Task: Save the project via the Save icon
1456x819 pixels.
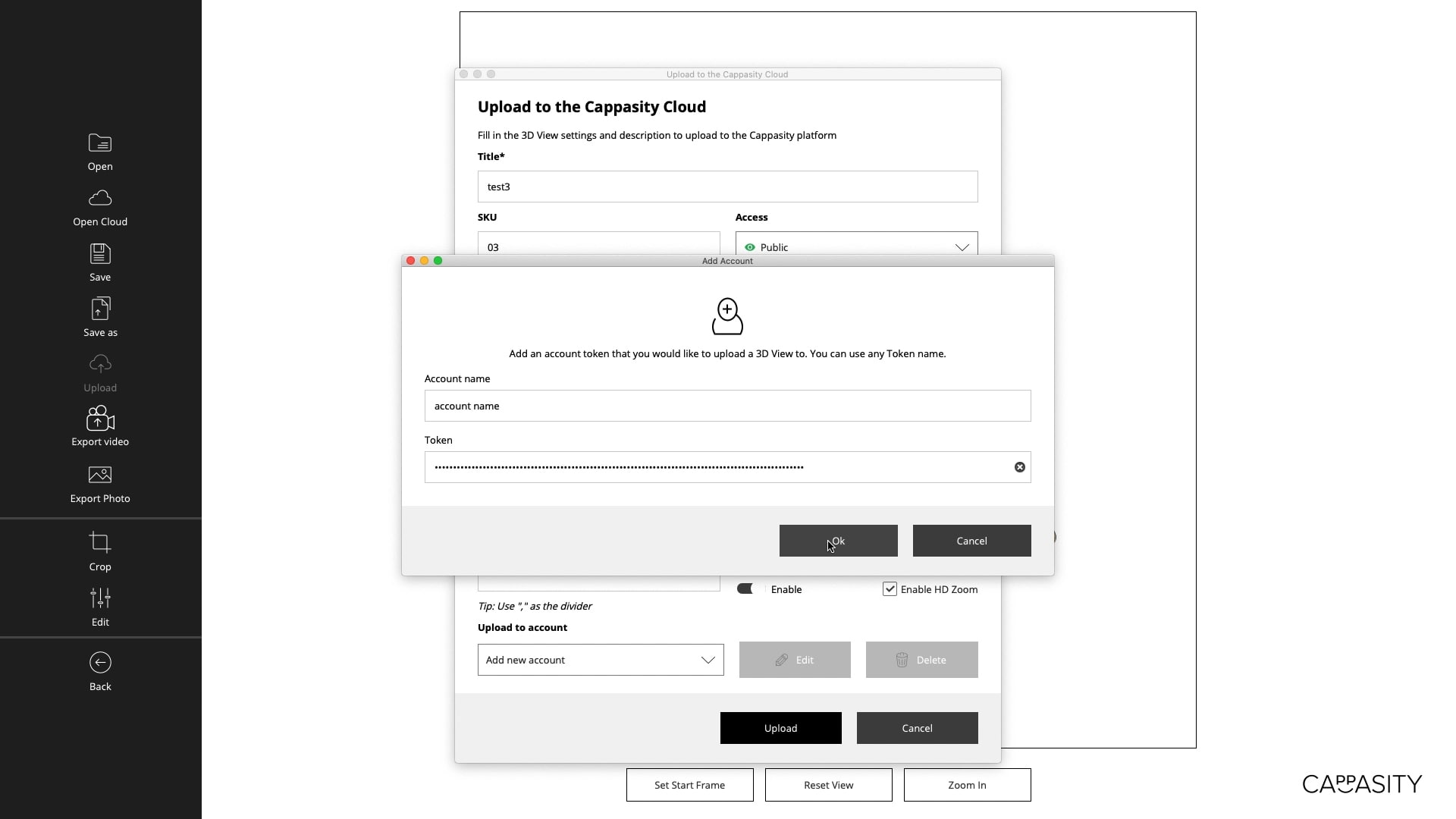Action: point(100,253)
